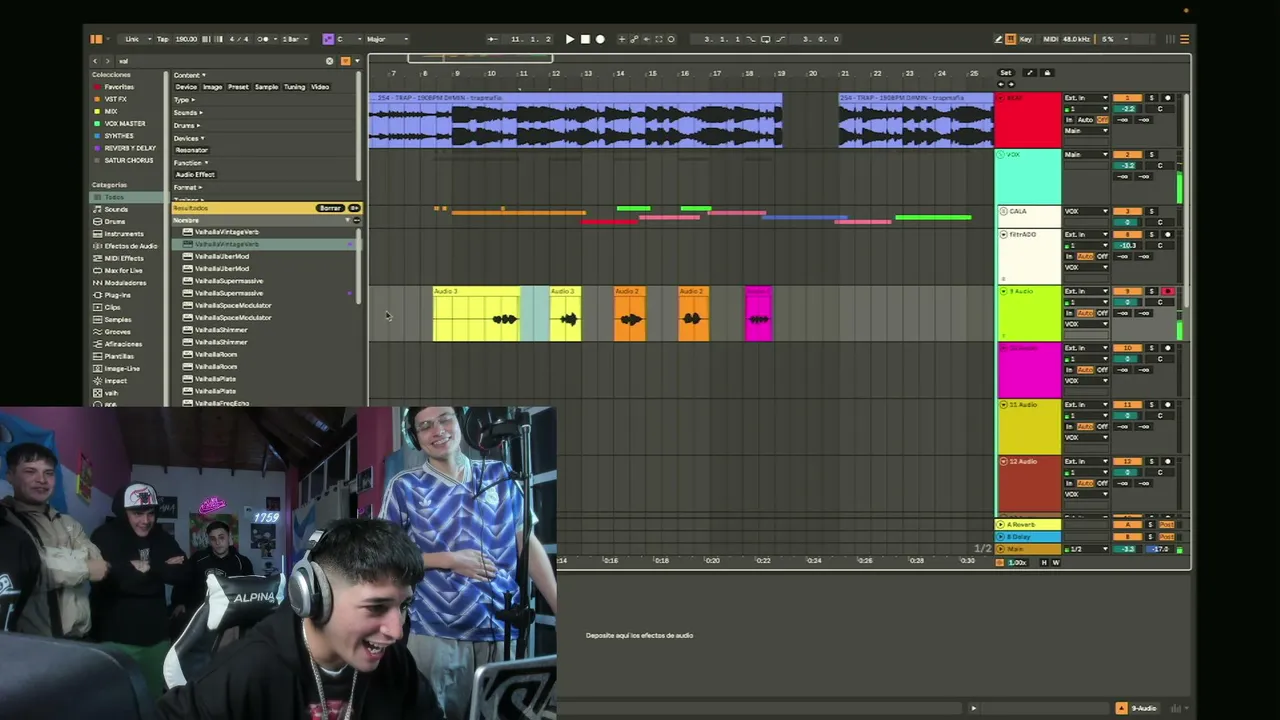Open the Major scale dropdown
Screen dimensions: 1280x720
(386, 39)
